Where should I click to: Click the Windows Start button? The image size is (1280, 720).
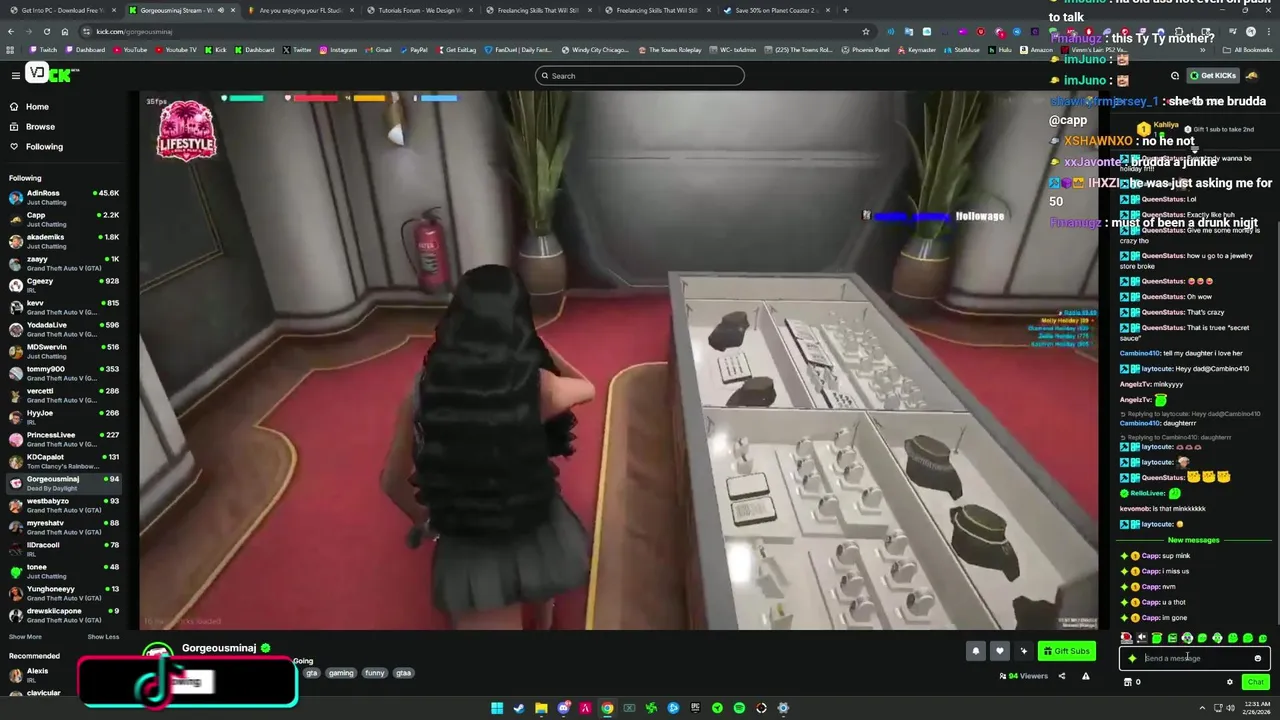click(x=497, y=708)
